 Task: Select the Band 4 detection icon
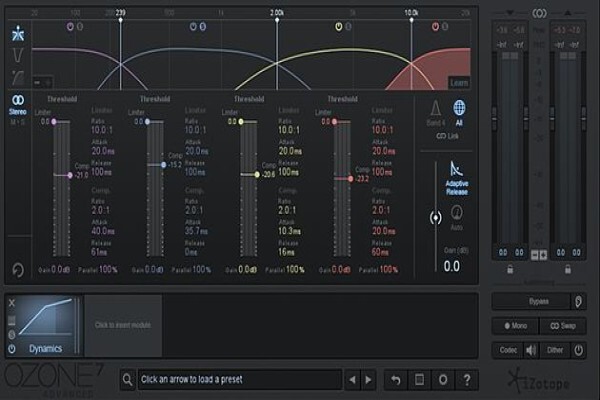pos(435,113)
